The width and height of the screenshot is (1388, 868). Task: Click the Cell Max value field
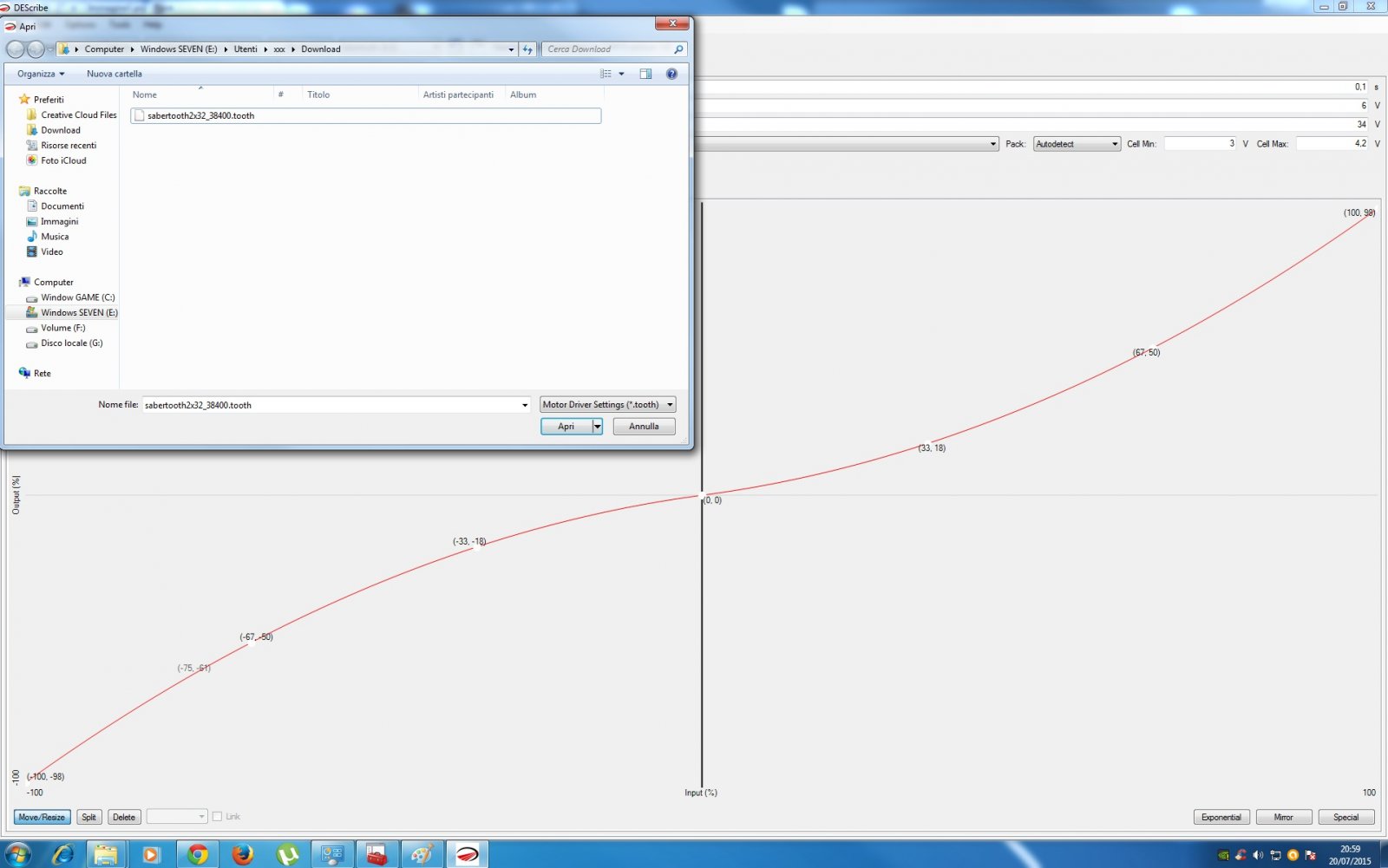point(1332,144)
